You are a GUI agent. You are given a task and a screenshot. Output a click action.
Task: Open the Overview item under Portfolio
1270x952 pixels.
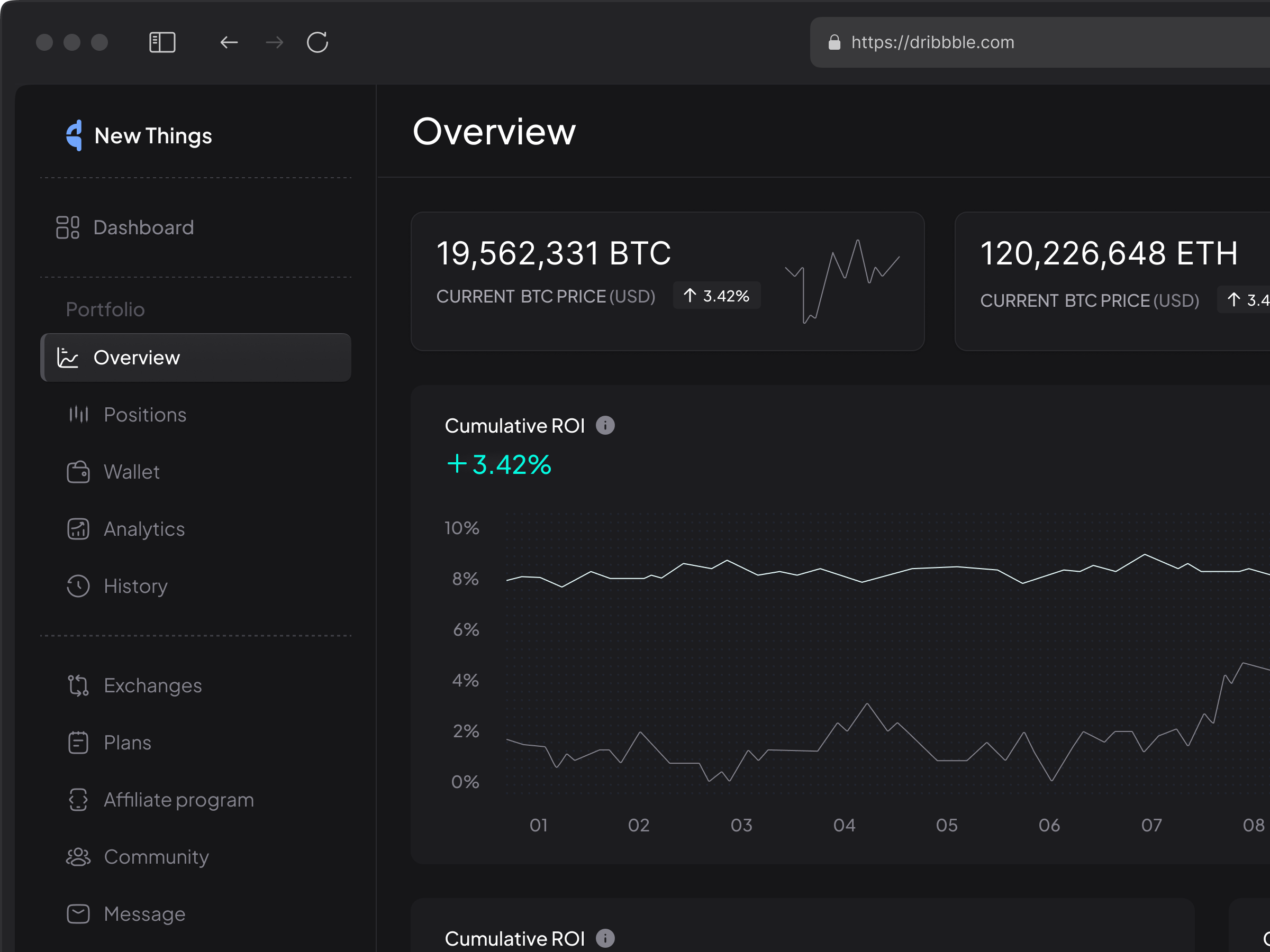pos(136,357)
